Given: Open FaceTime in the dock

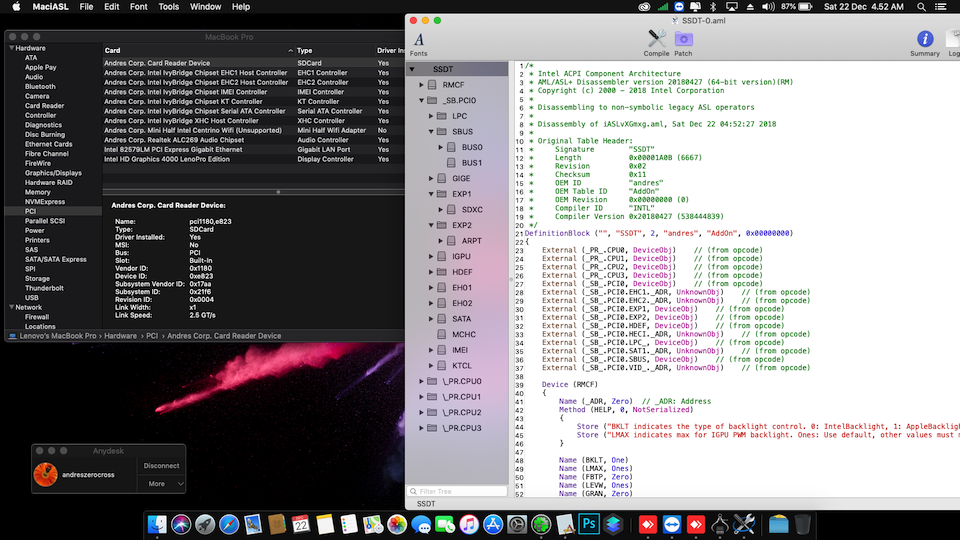Looking at the screenshot, I should [x=444, y=524].
